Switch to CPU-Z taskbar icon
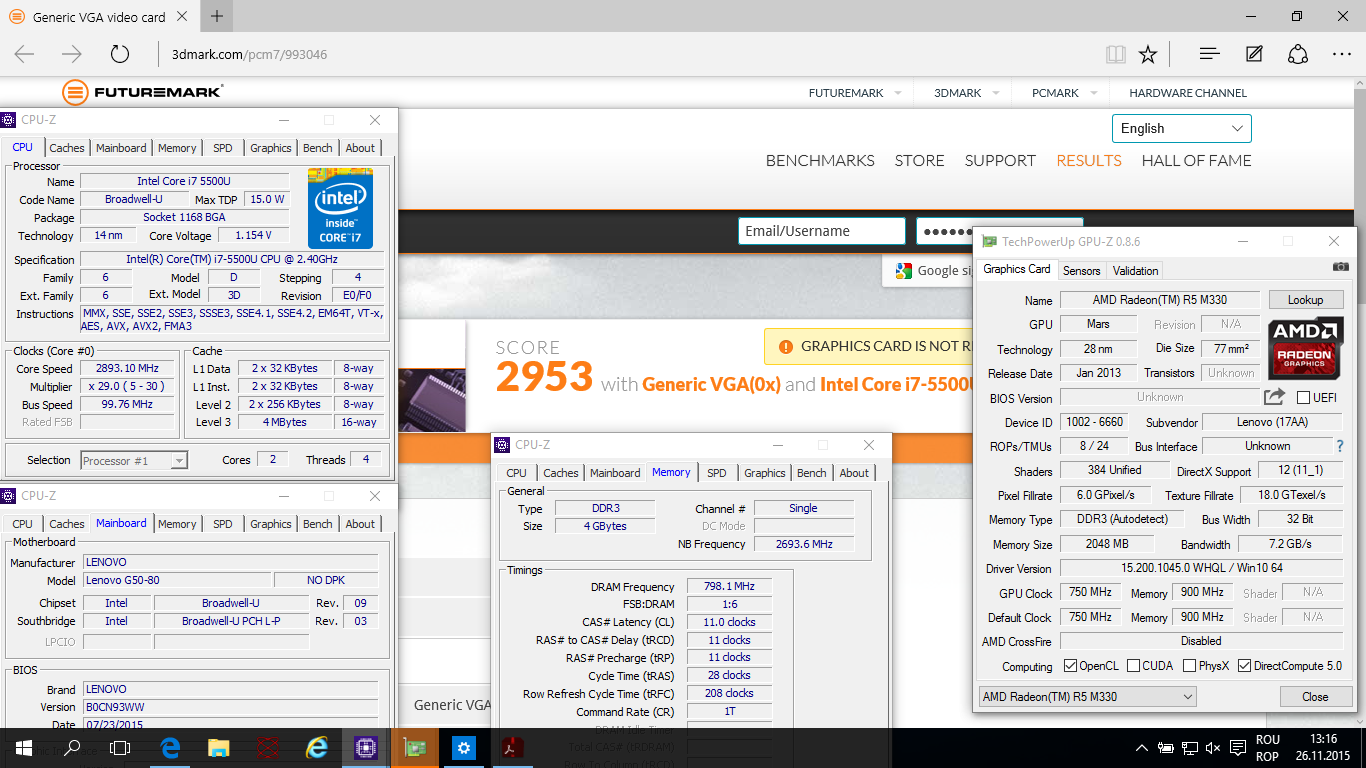1366x768 pixels. click(x=365, y=747)
